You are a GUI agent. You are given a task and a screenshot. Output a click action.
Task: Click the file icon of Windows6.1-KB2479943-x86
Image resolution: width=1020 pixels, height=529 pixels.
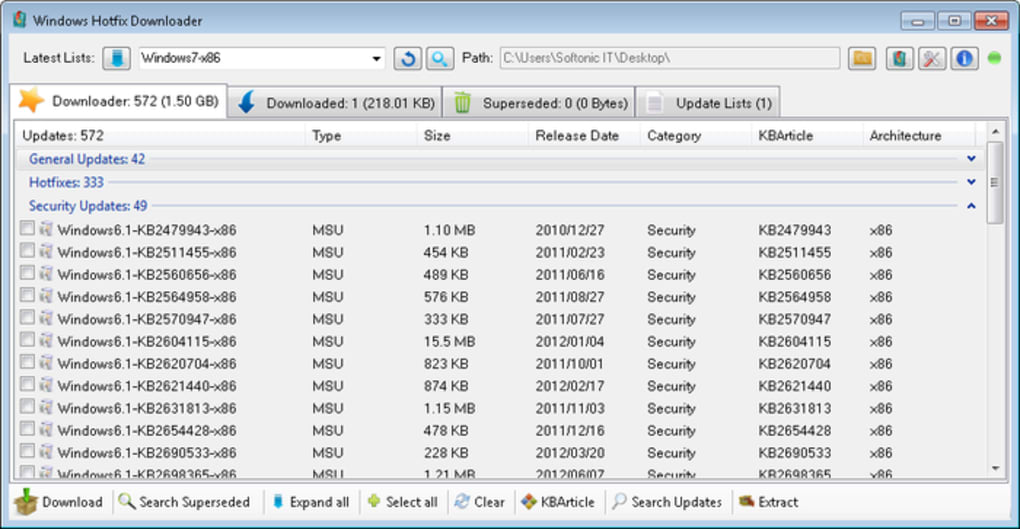[46, 228]
